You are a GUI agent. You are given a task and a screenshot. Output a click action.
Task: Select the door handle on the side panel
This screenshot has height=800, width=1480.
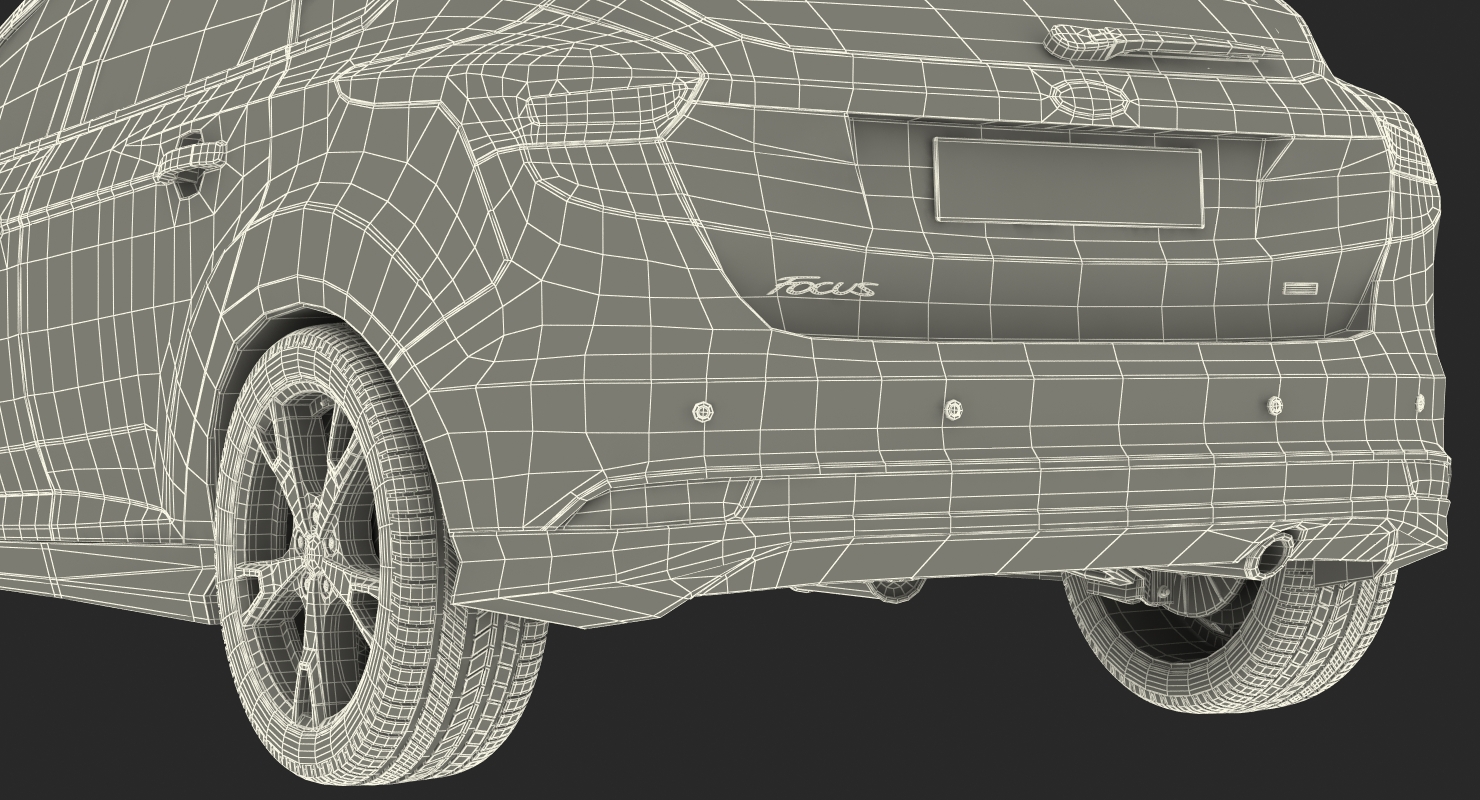[x=189, y=160]
